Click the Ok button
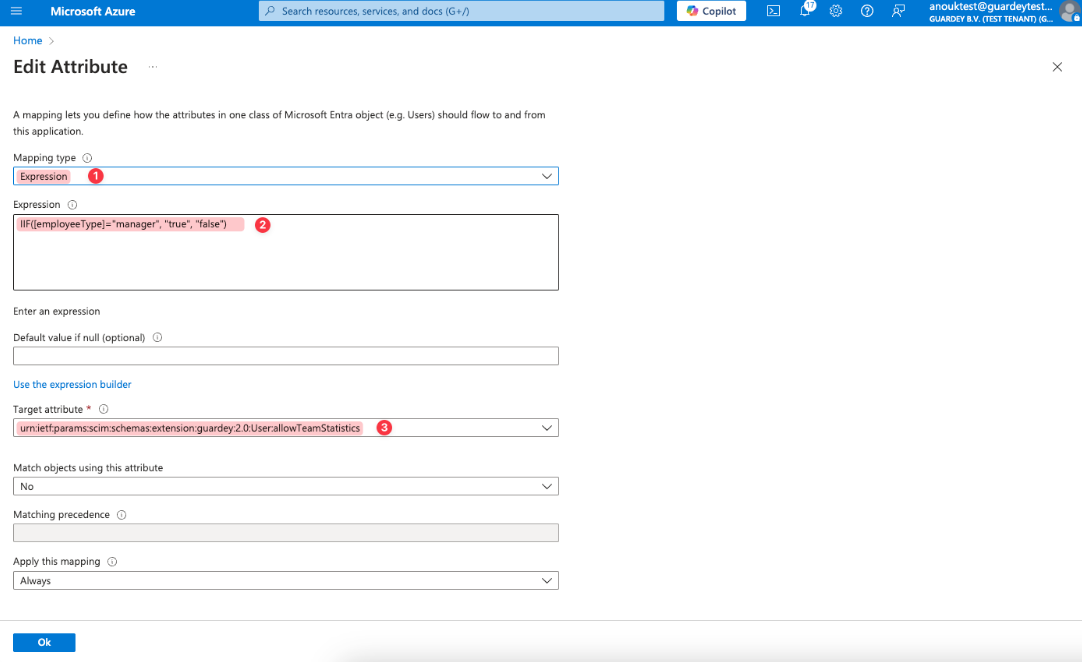1082x662 pixels. [x=44, y=642]
